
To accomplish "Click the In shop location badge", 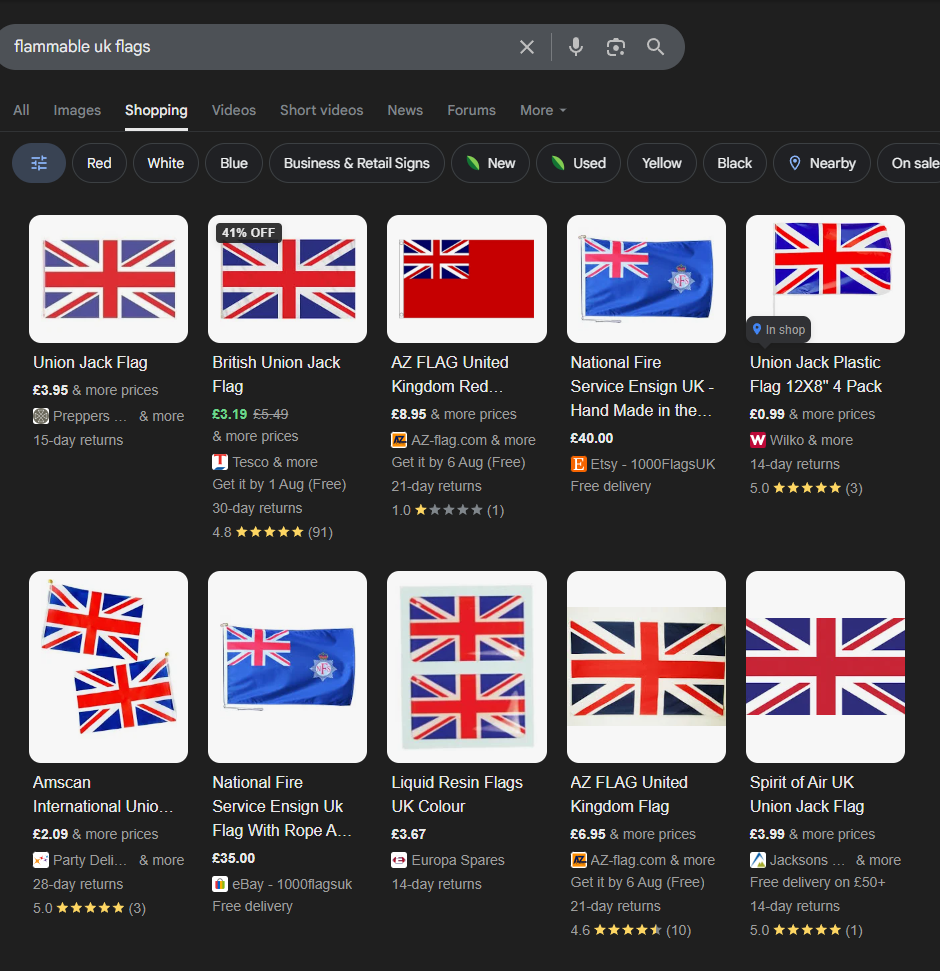I will pyautogui.click(x=778, y=329).
